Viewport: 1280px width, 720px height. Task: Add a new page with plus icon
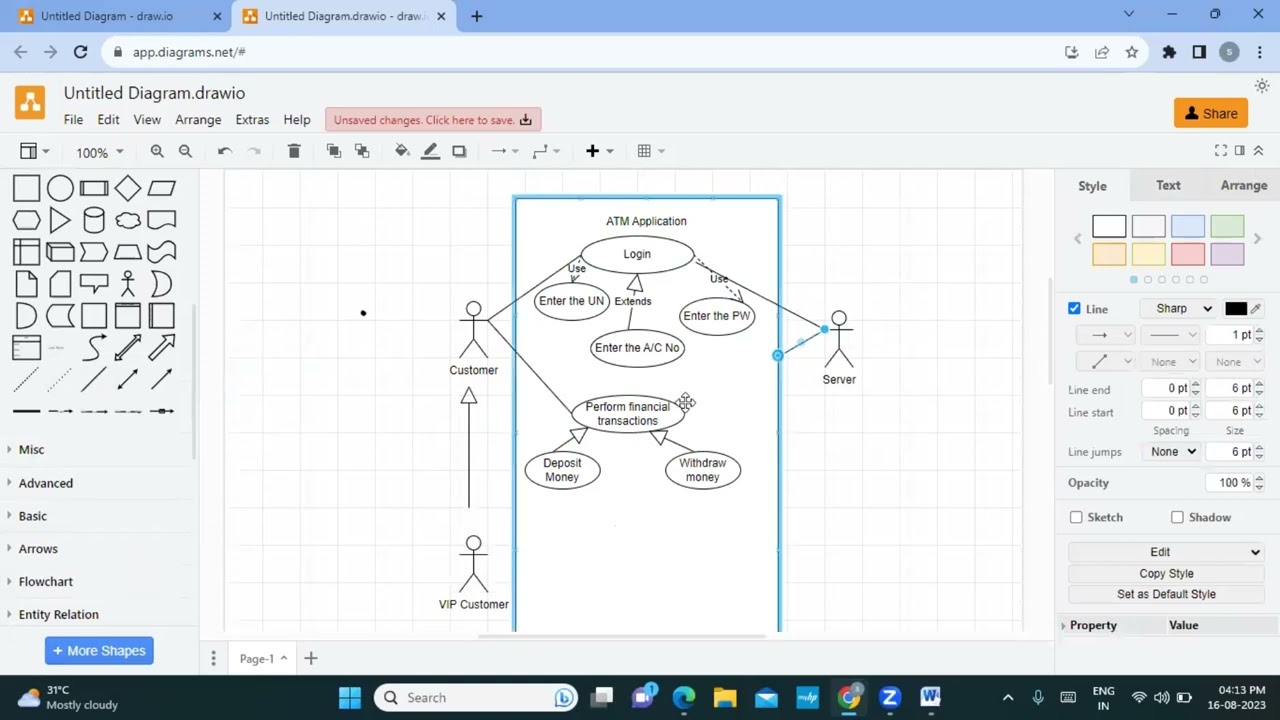tap(311, 658)
